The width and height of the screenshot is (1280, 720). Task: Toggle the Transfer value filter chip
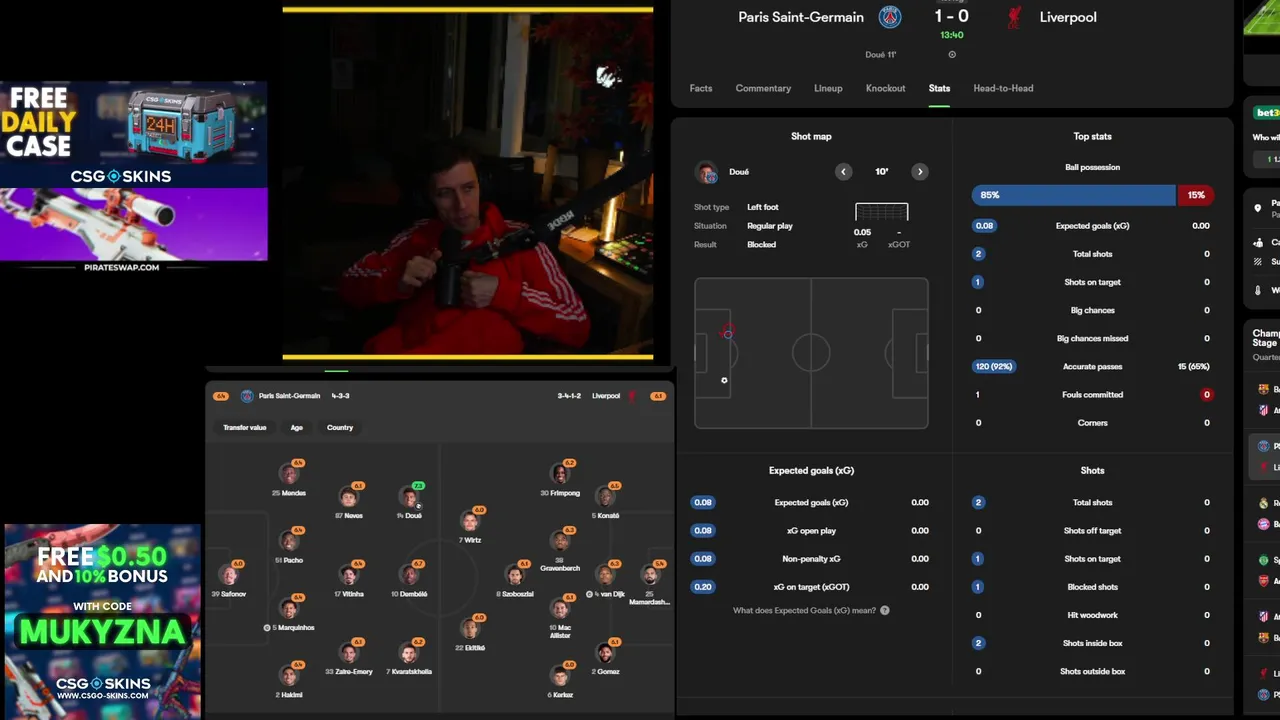point(245,428)
